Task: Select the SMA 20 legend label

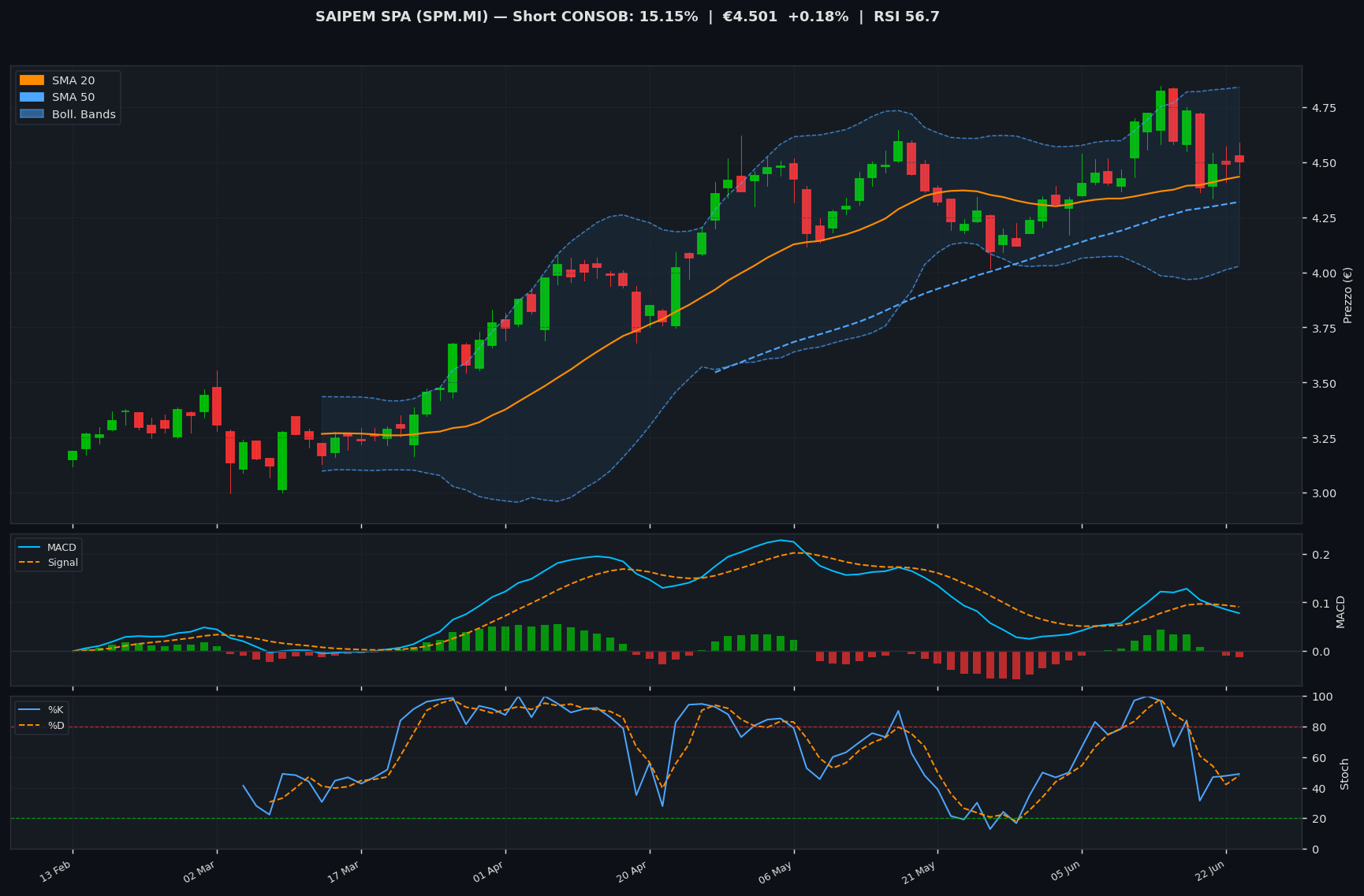Action: [73, 80]
